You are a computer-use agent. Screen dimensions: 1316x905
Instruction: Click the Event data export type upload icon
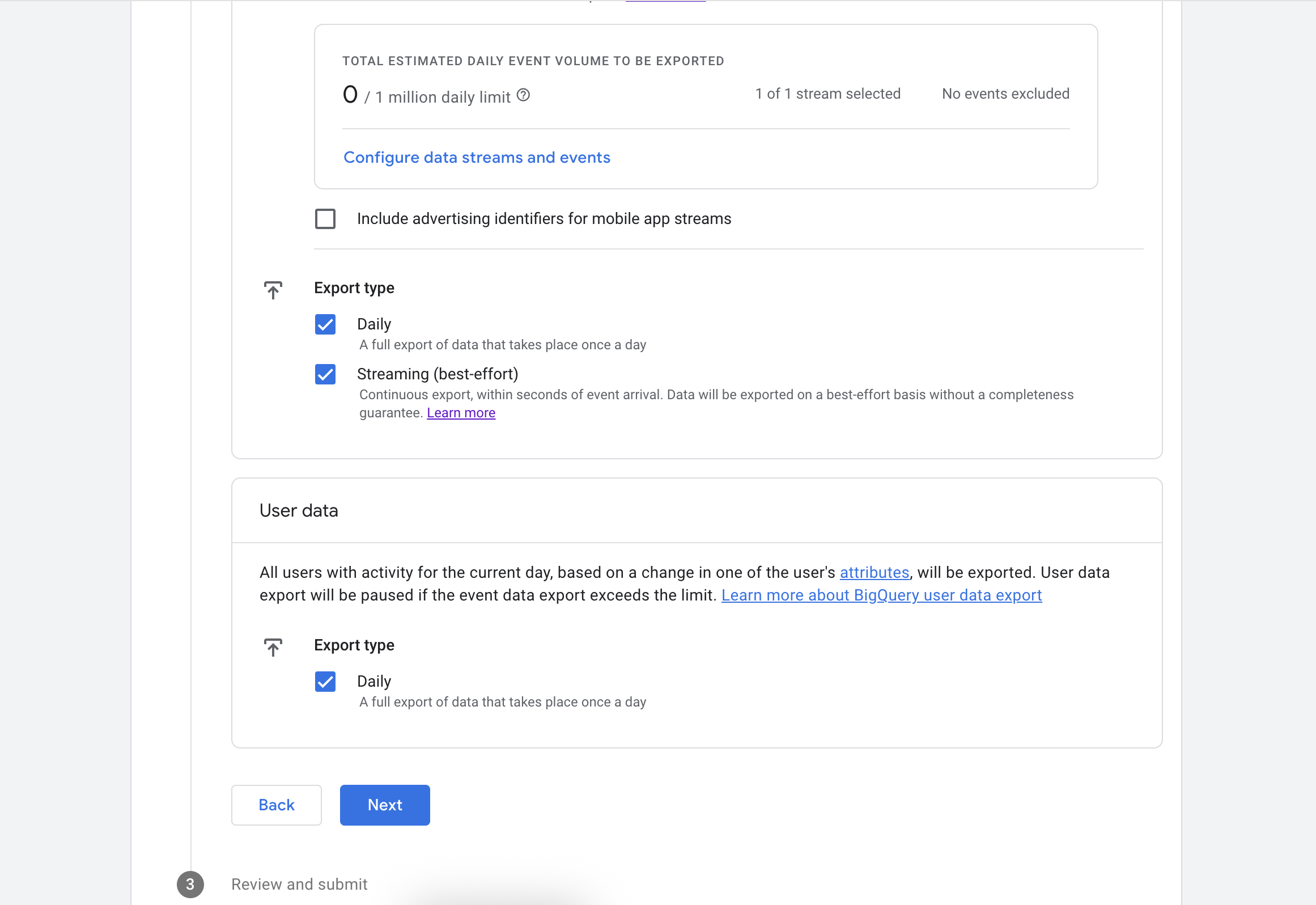[273, 290]
